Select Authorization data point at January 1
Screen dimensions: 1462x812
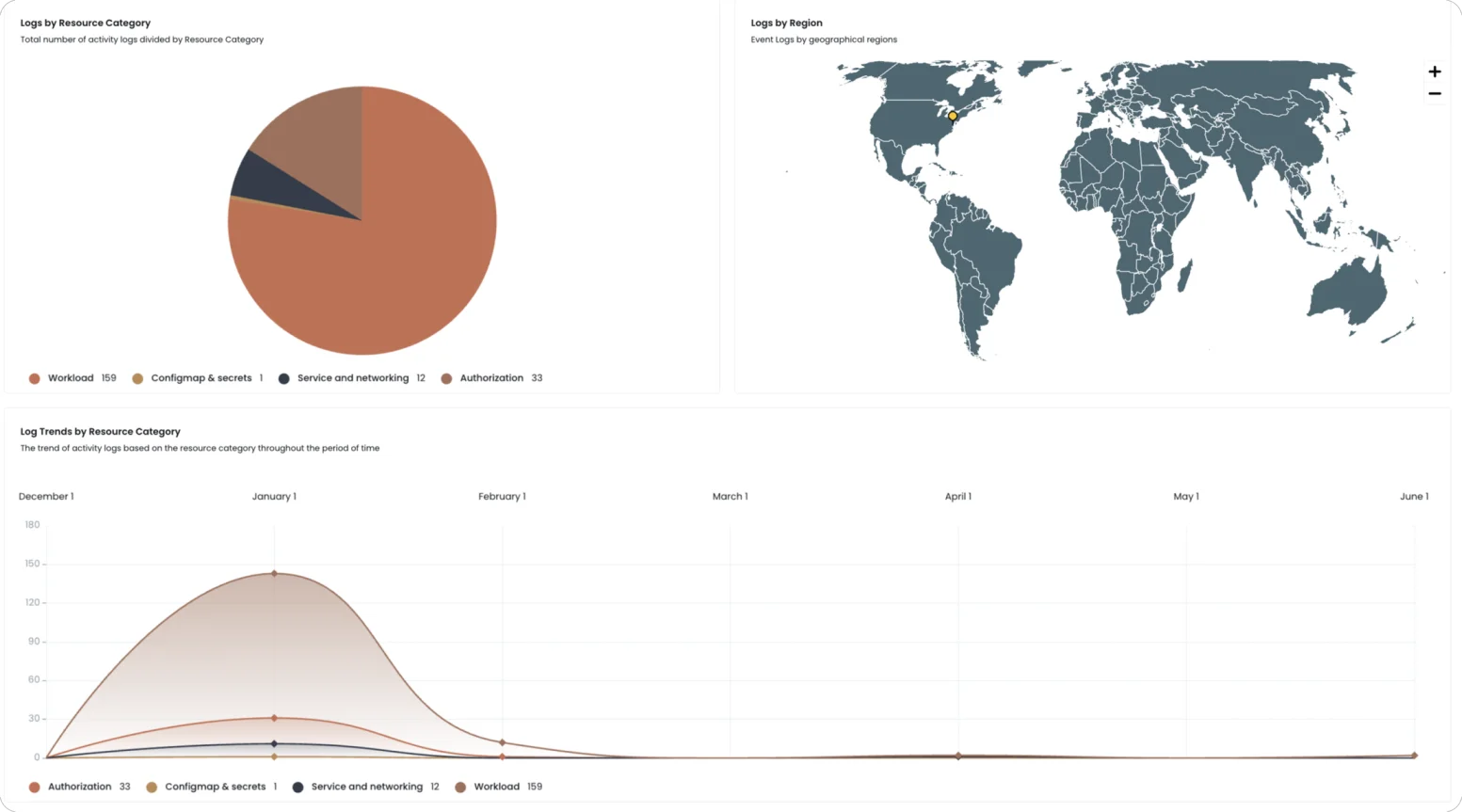coord(274,719)
